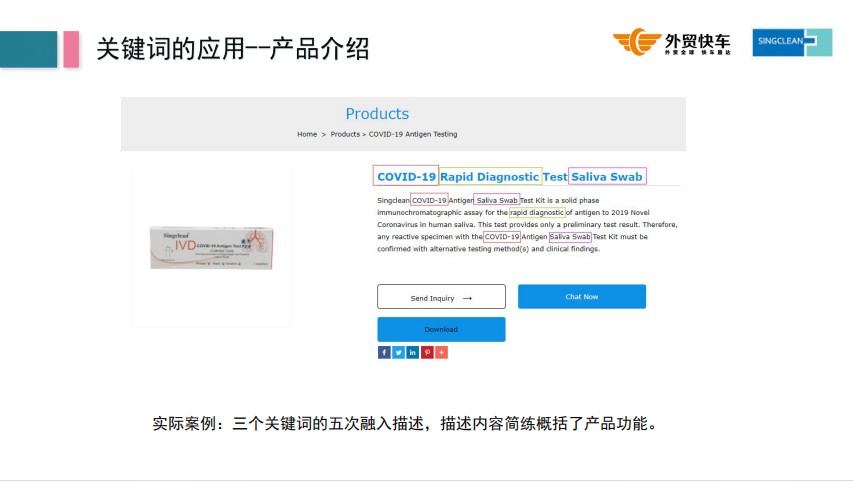The image size is (853, 481).
Task: Select COVID-19 Antigen Testing breadcrumb
Action: click(413, 134)
